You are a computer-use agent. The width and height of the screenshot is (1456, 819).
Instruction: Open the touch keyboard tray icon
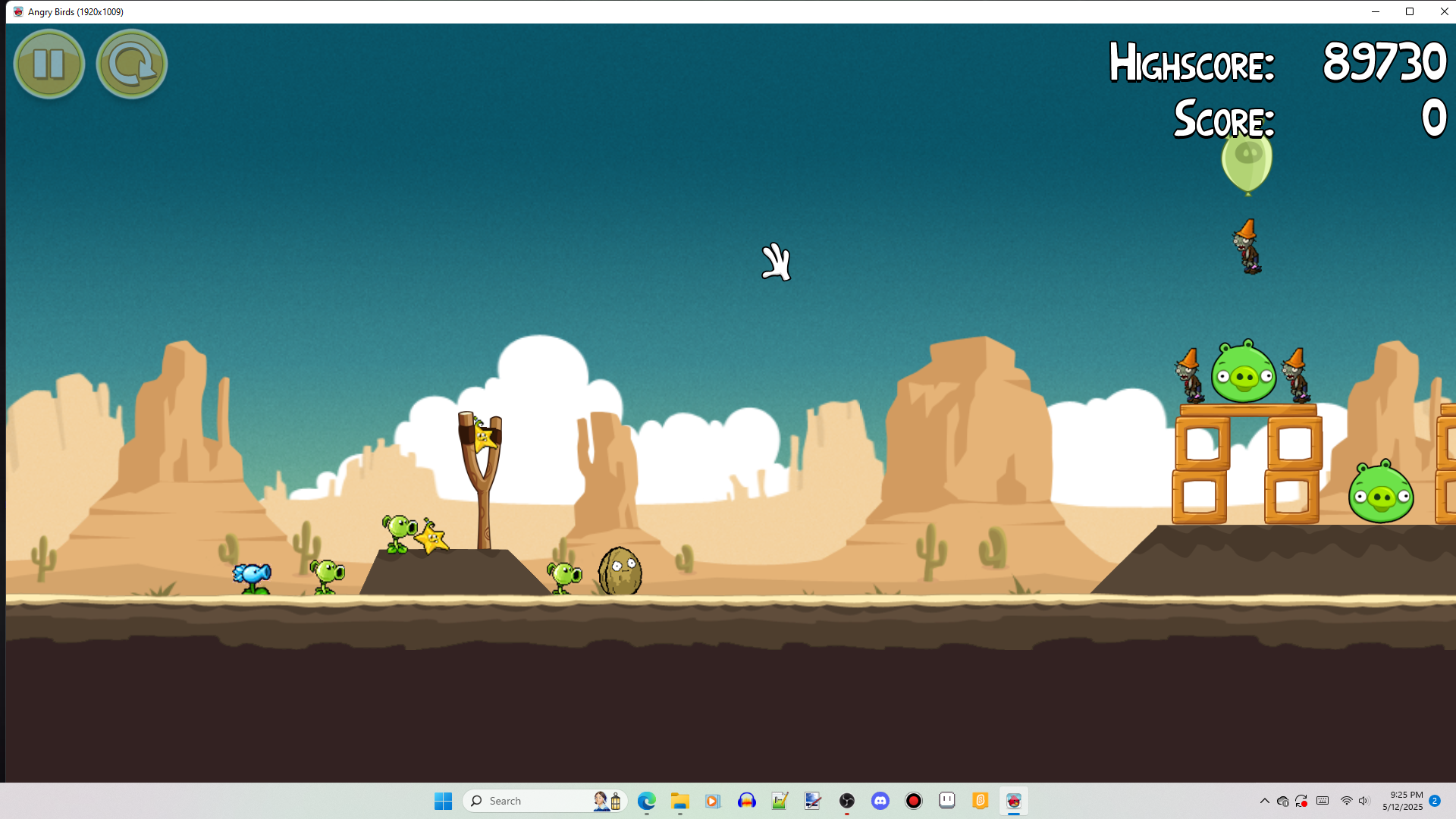[1323, 801]
